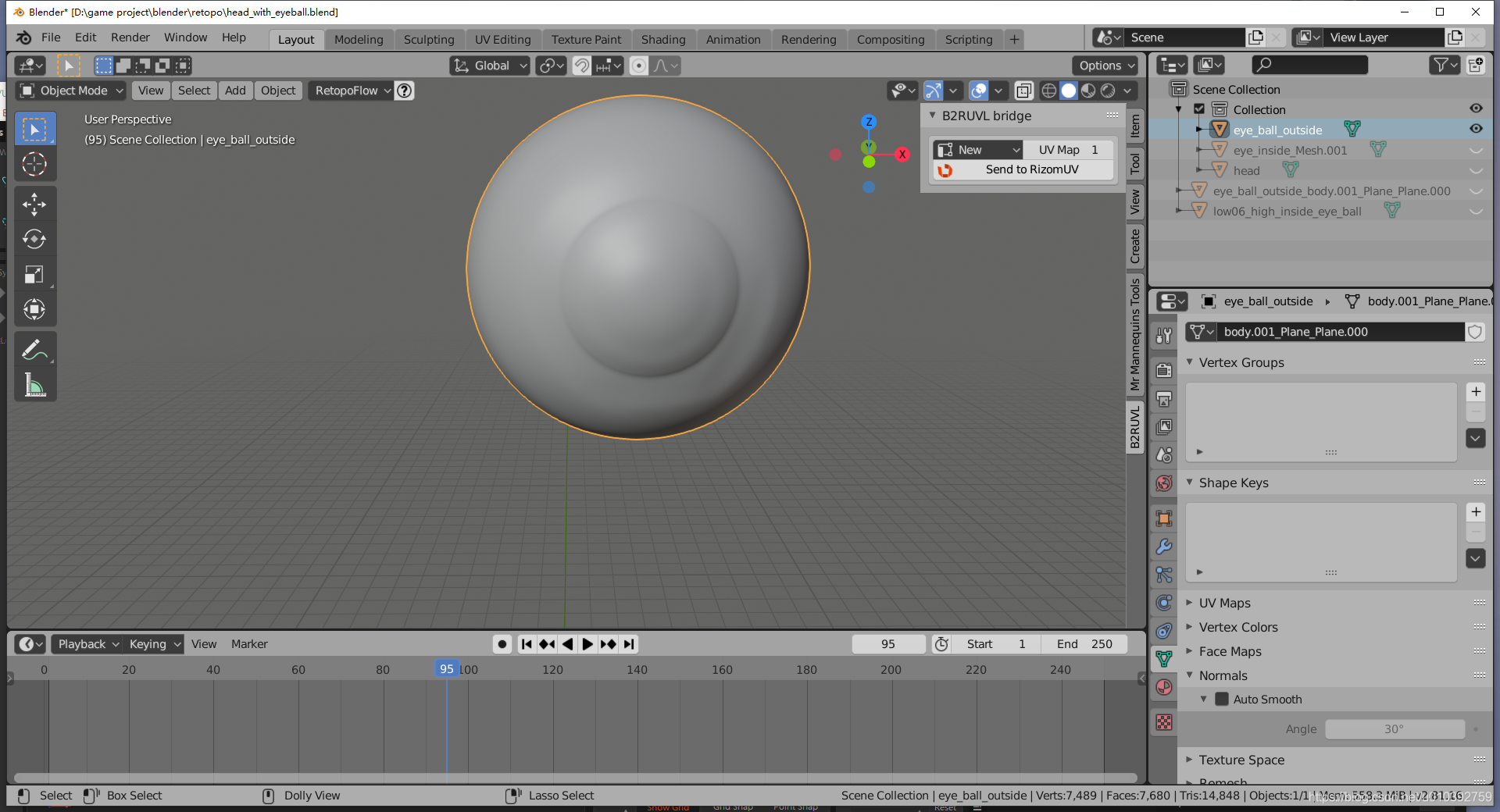1500x812 pixels.
Task: Open the timeline Marker menu
Action: [x=249, y=644]
